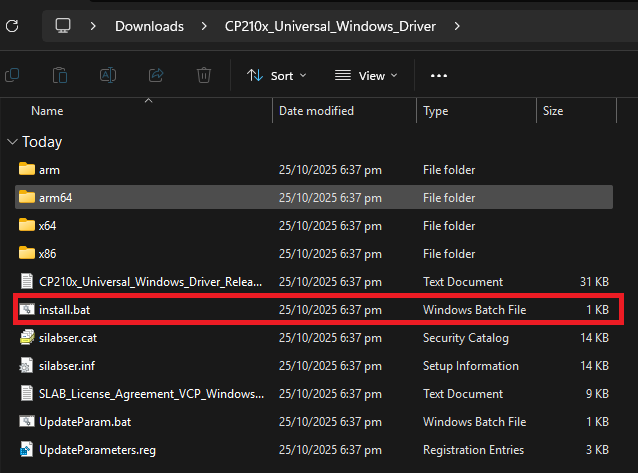Image resolution: width=638 pixels, height=473 pixels.
Task: Click the arm64 folder icon
Action: click(27, 197)
